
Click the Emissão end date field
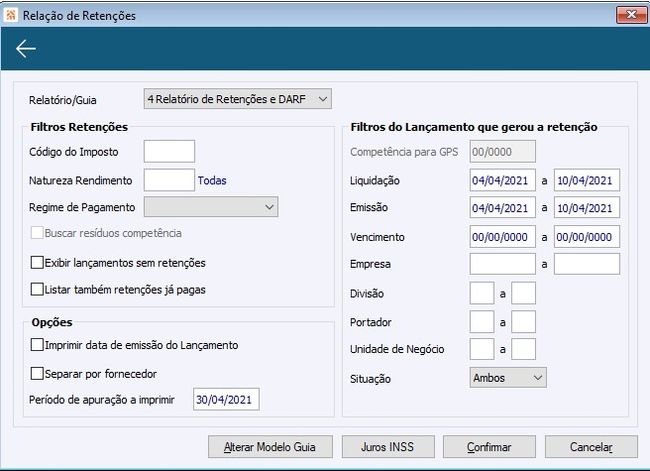point(587,207)
